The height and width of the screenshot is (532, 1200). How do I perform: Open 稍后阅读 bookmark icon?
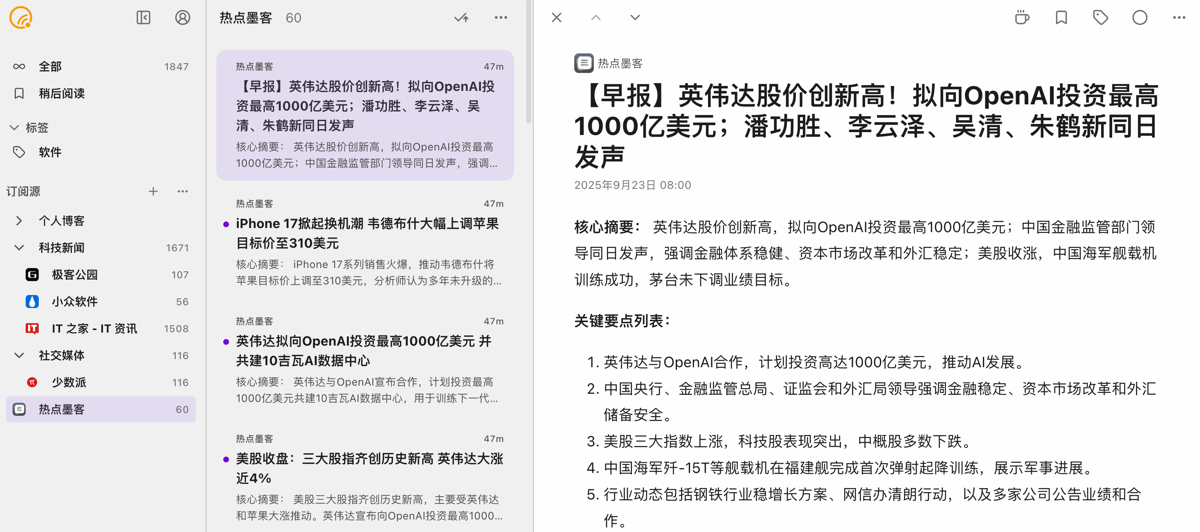coord(19,93)
